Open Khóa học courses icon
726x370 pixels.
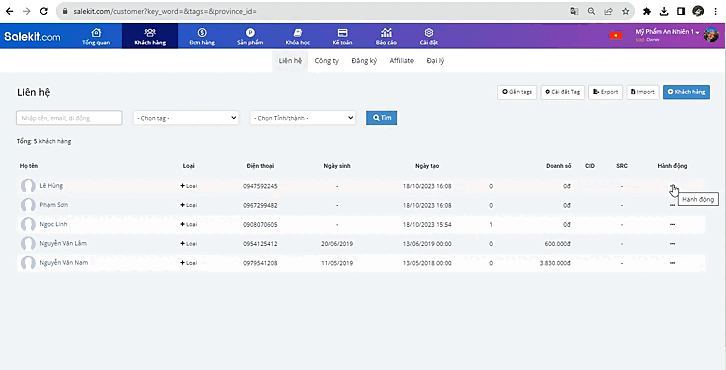[298, 32]
